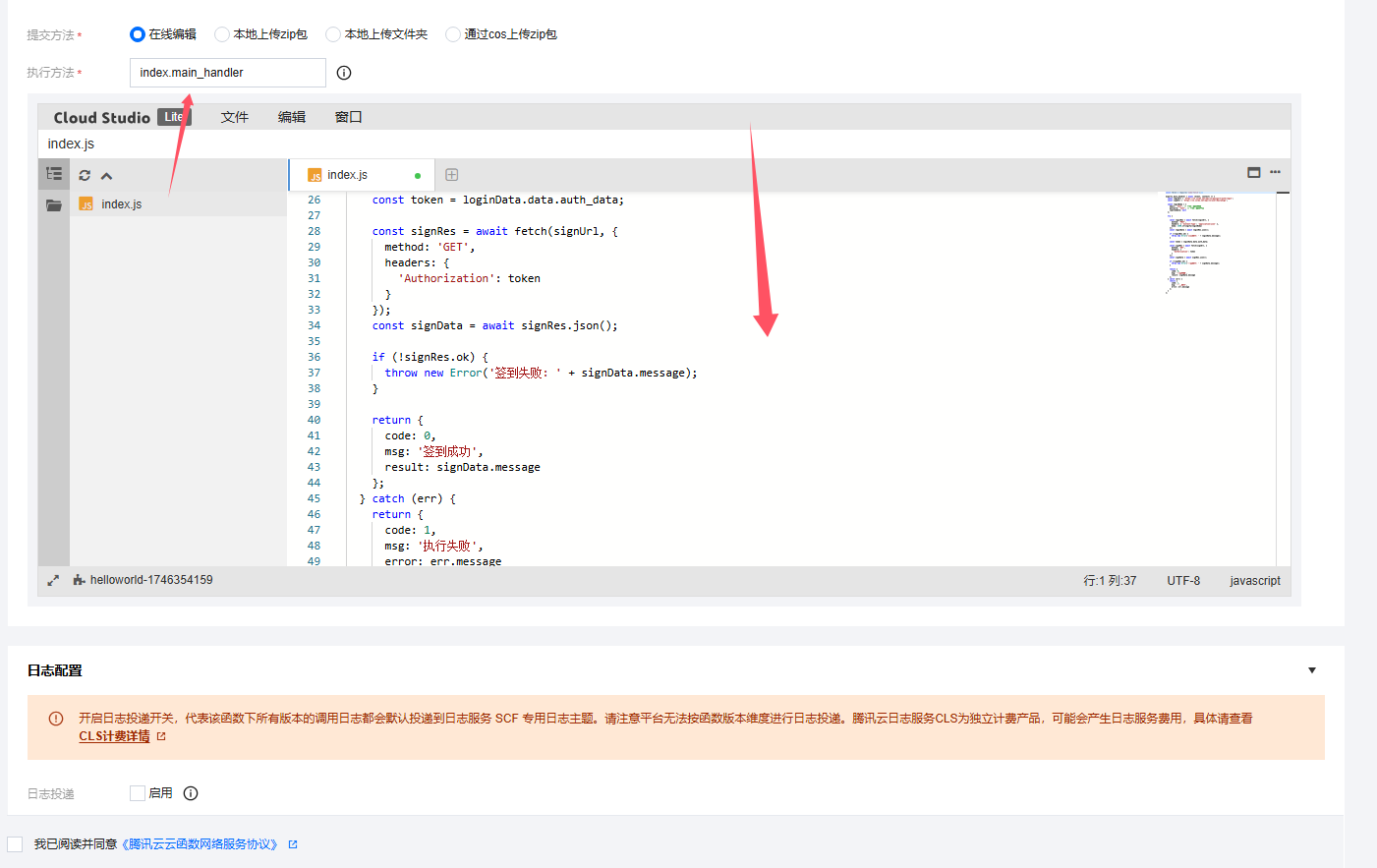
Task: Choose the 通过cos上传zip包 submission method
Action: (x=453, y=34)
